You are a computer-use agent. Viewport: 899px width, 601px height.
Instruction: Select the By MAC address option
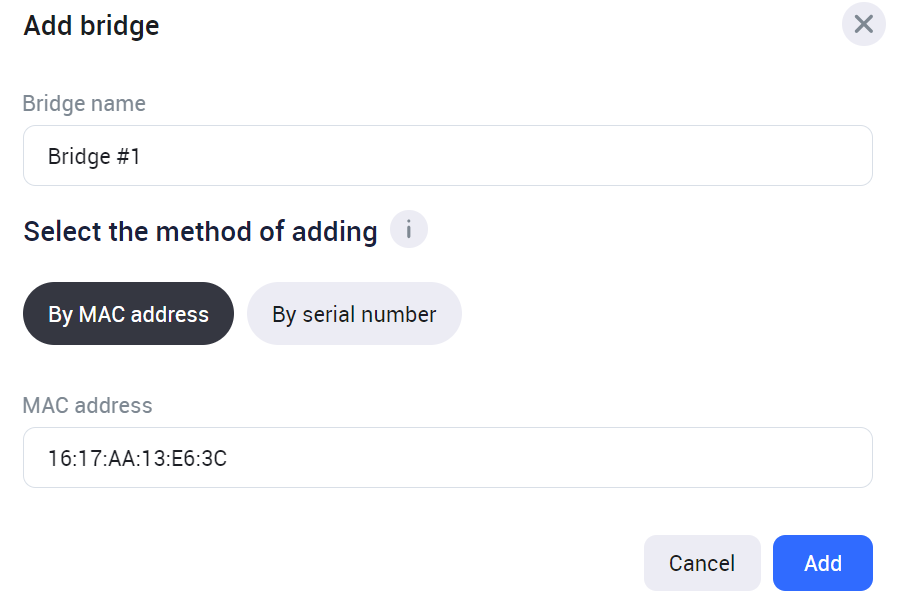(x=128, y=314)
